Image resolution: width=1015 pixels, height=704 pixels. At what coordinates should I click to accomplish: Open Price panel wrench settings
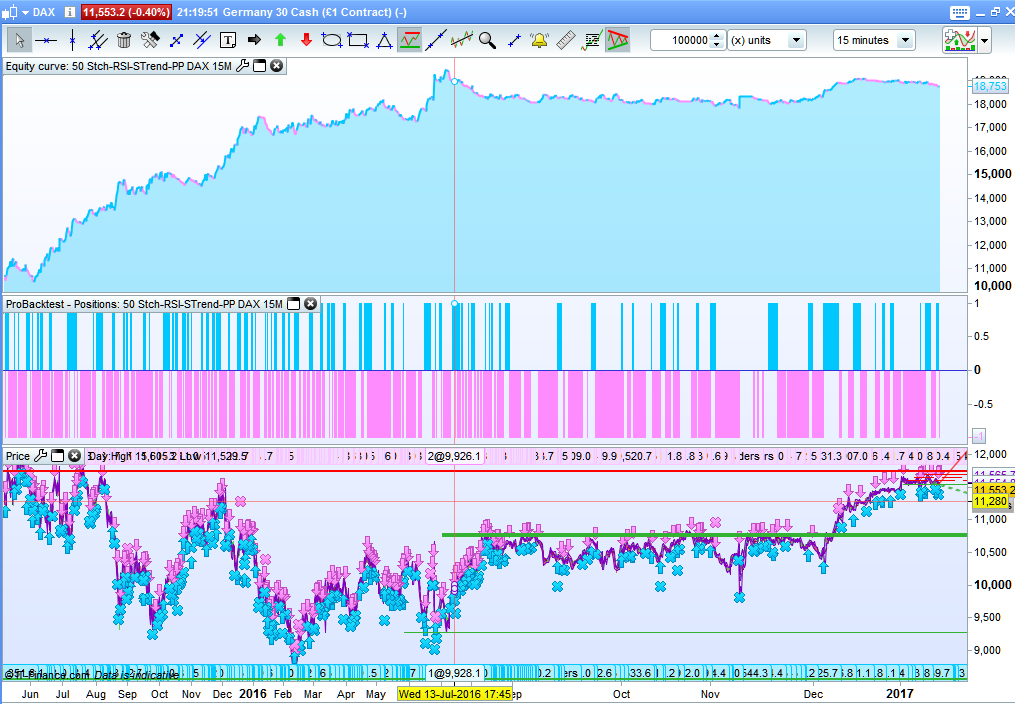click(x=41, y=456)
